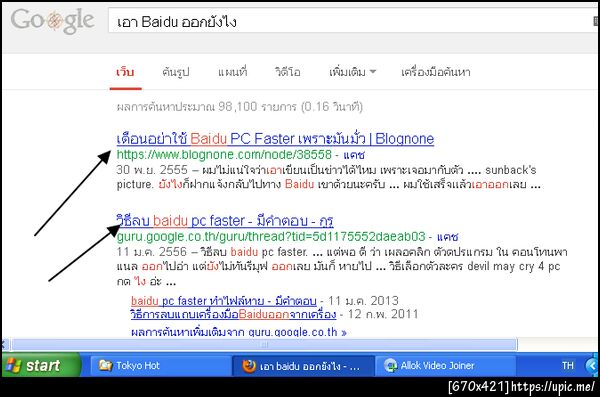The image size is (600, 397).
Task: Click the folder icon for Tokyo Hot
Action: pyautogui.click(x=106, y=365)
